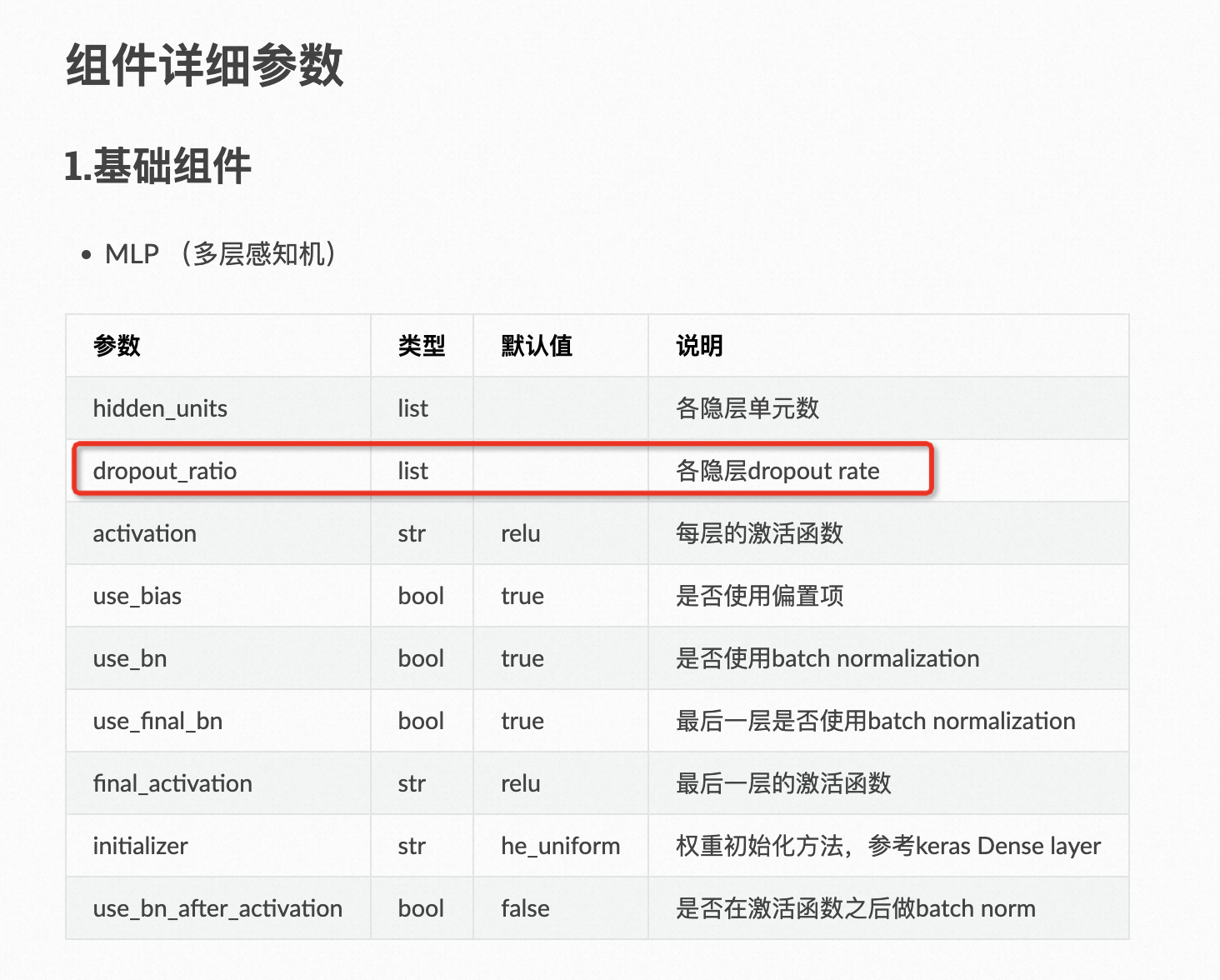
Task: Click the final_activation parameter cell
Action: point(172,783)
